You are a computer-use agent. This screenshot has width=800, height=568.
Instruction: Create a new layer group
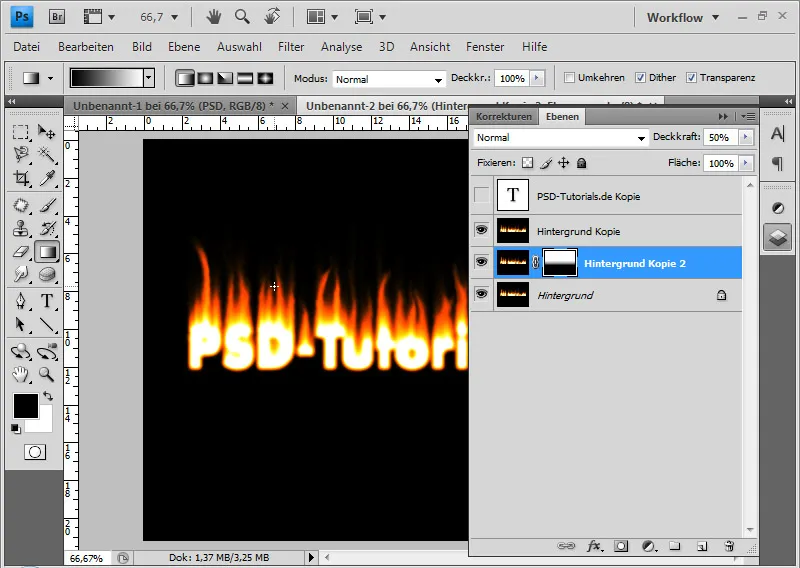click(675, 547)
